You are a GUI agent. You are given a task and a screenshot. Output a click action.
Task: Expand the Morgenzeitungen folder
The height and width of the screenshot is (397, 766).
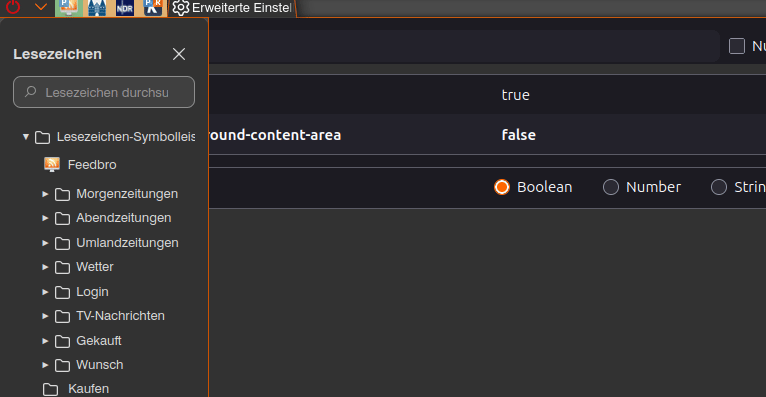pyautogui.click(x=45, y=194)
